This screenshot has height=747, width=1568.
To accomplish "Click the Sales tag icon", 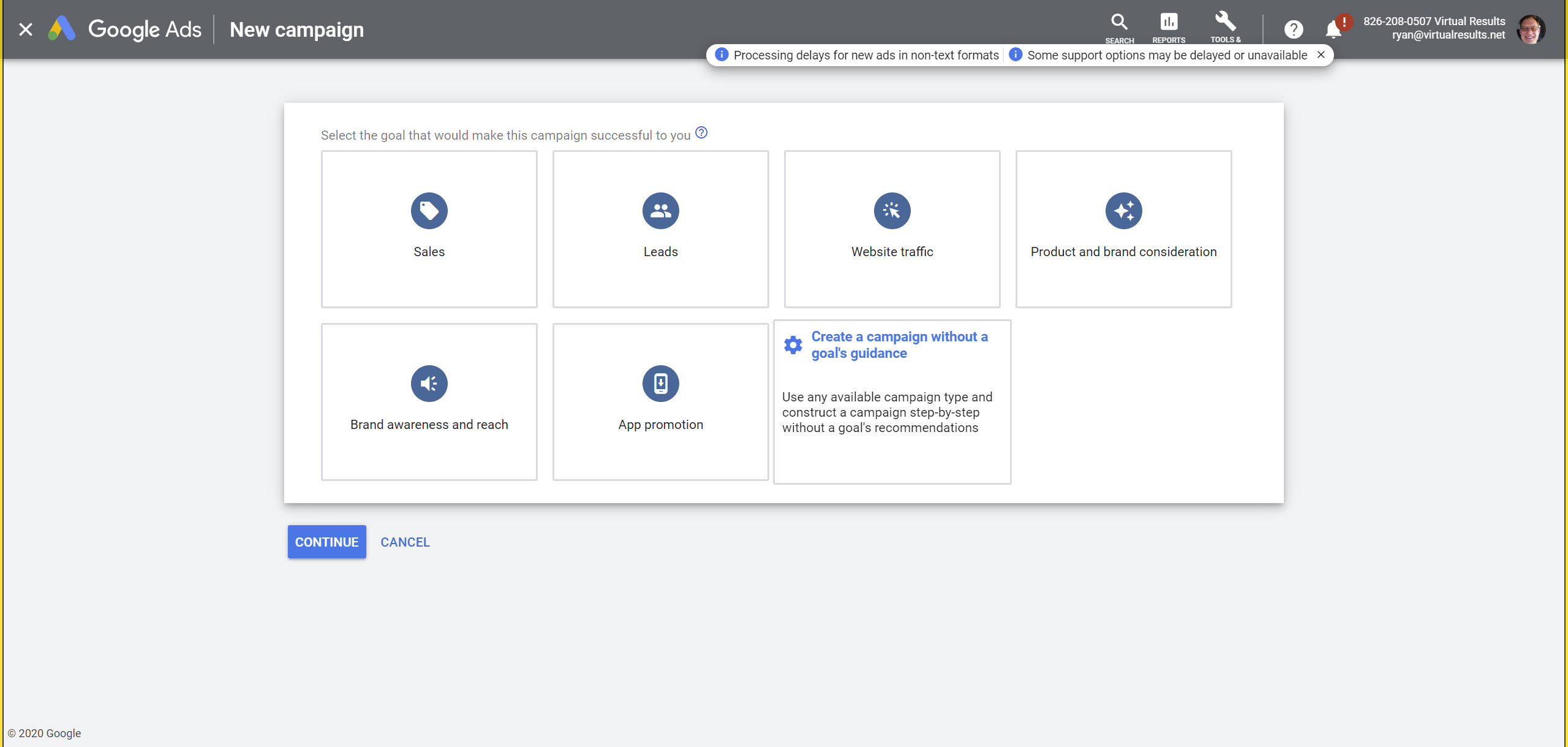I will pyautogui.click(x=429, y=211).
